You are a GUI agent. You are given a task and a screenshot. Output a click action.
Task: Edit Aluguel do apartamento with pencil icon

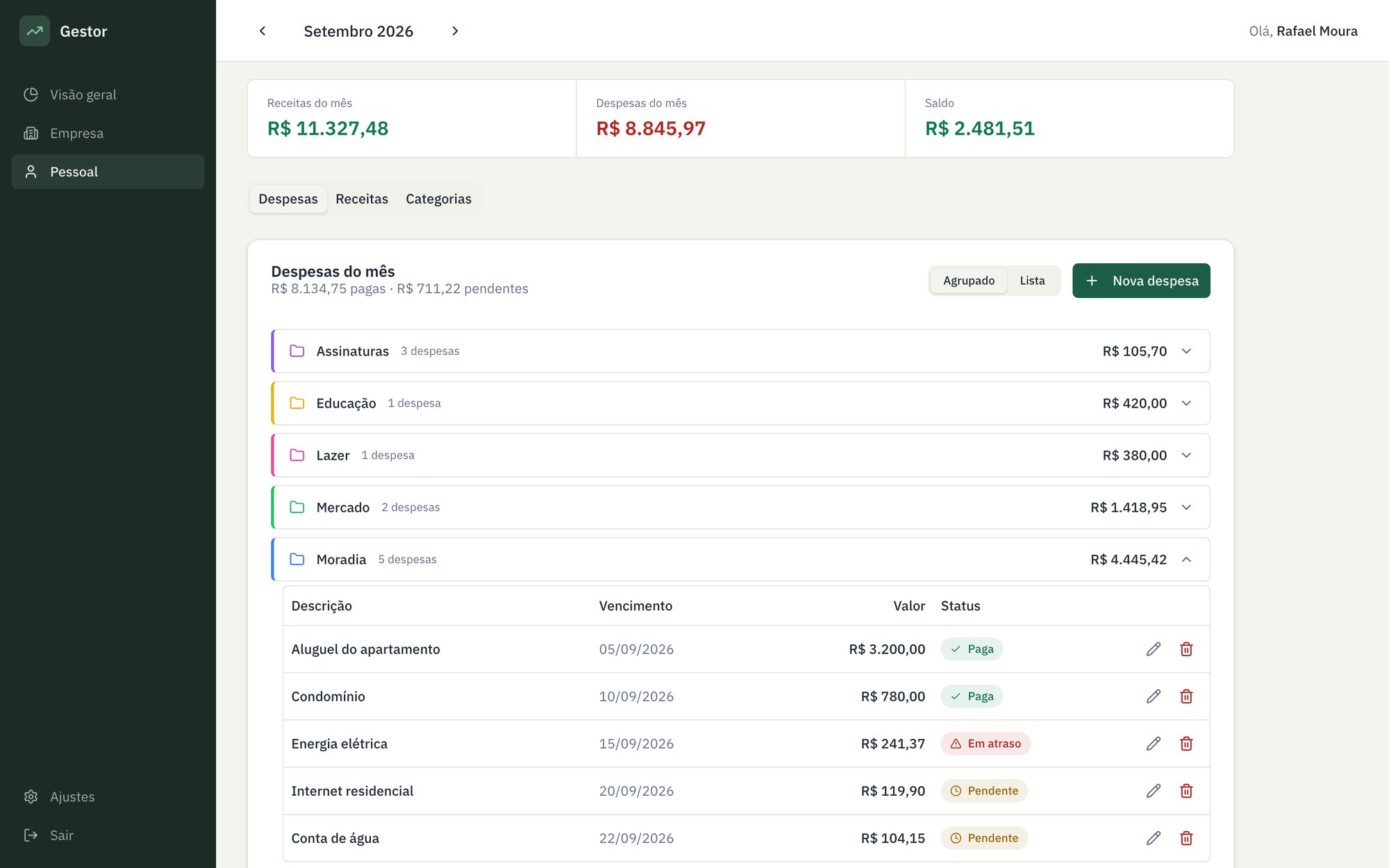1154,649
